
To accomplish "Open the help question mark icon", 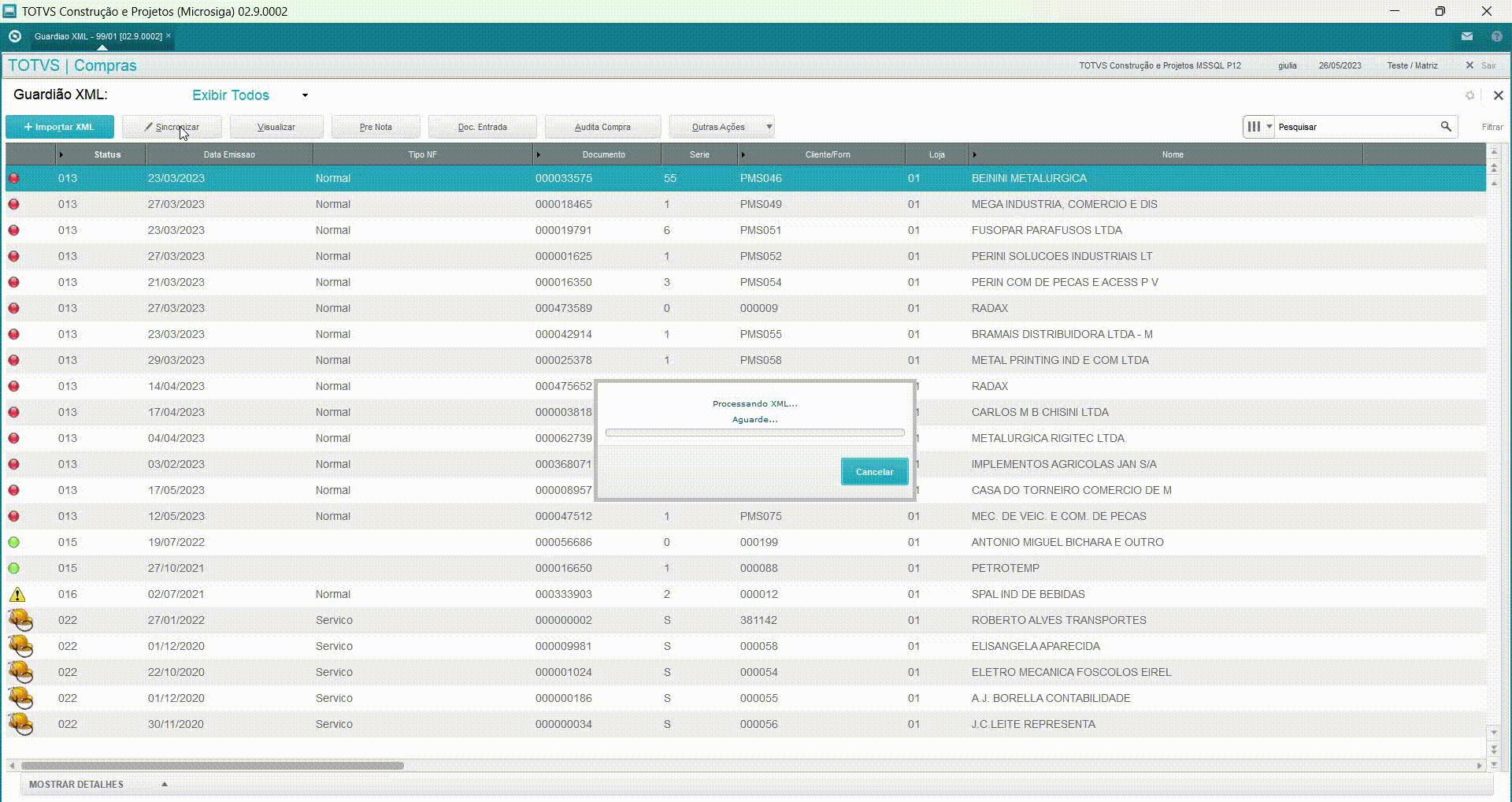I will coord(1496,36).
